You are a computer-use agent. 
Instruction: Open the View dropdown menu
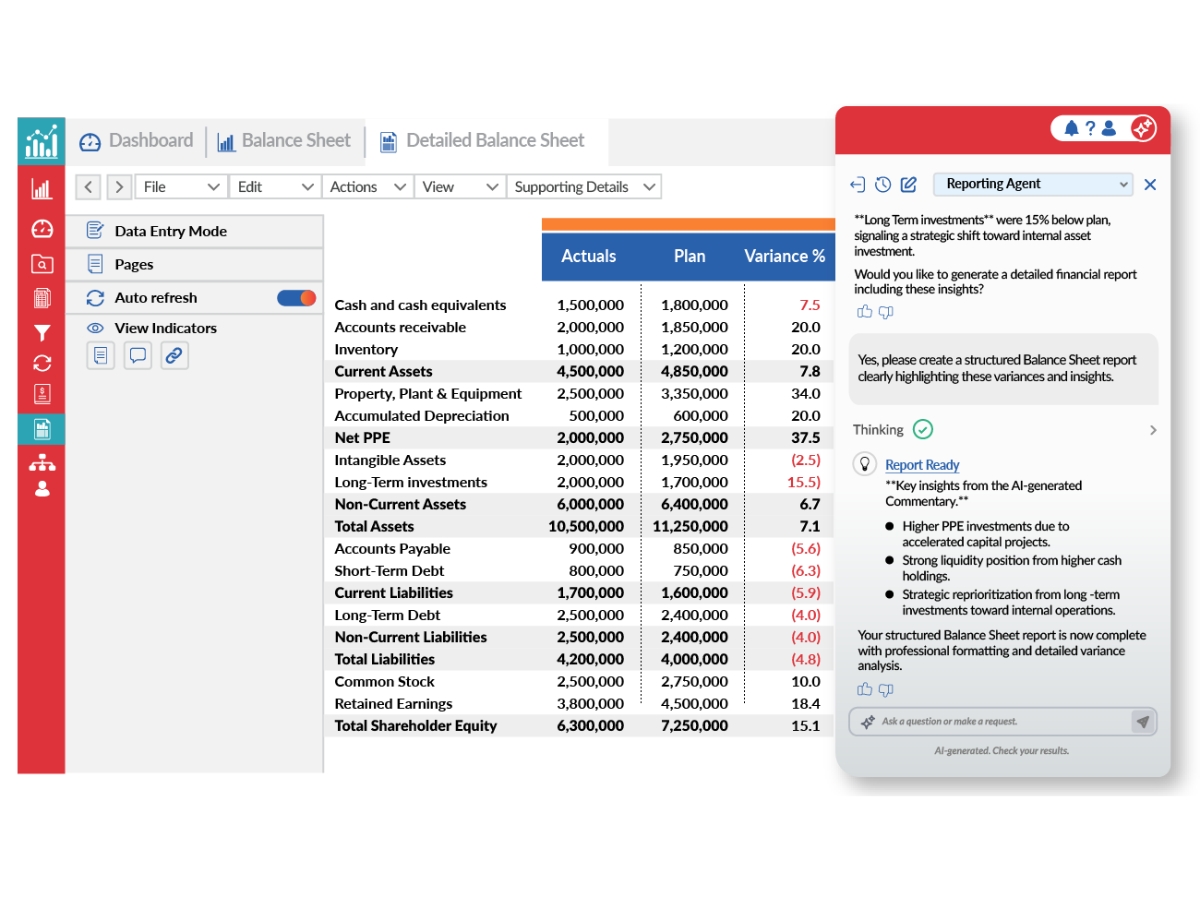pyautogui.click(x=459, y=187)
